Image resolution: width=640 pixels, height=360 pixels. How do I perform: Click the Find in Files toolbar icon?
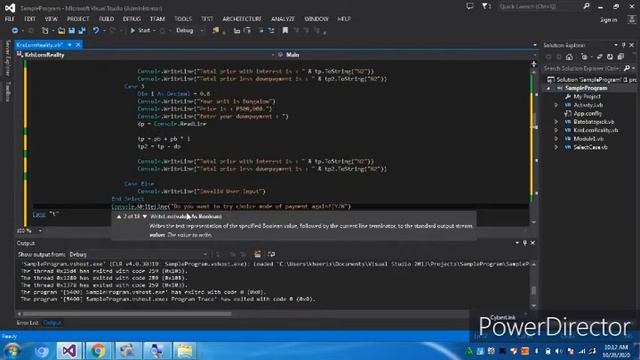[x=216, y=31]
